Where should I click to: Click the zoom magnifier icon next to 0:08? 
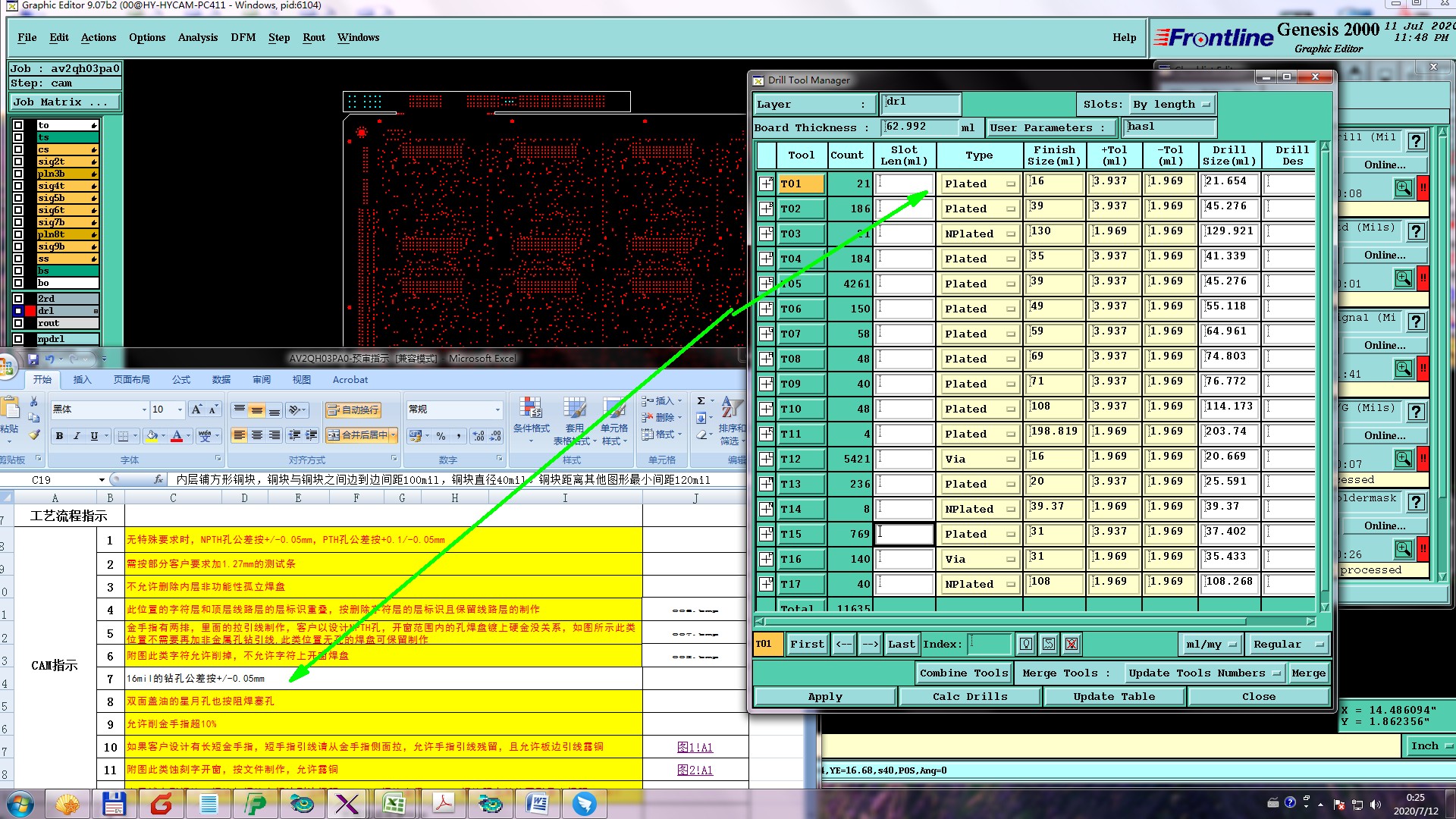1404,188
